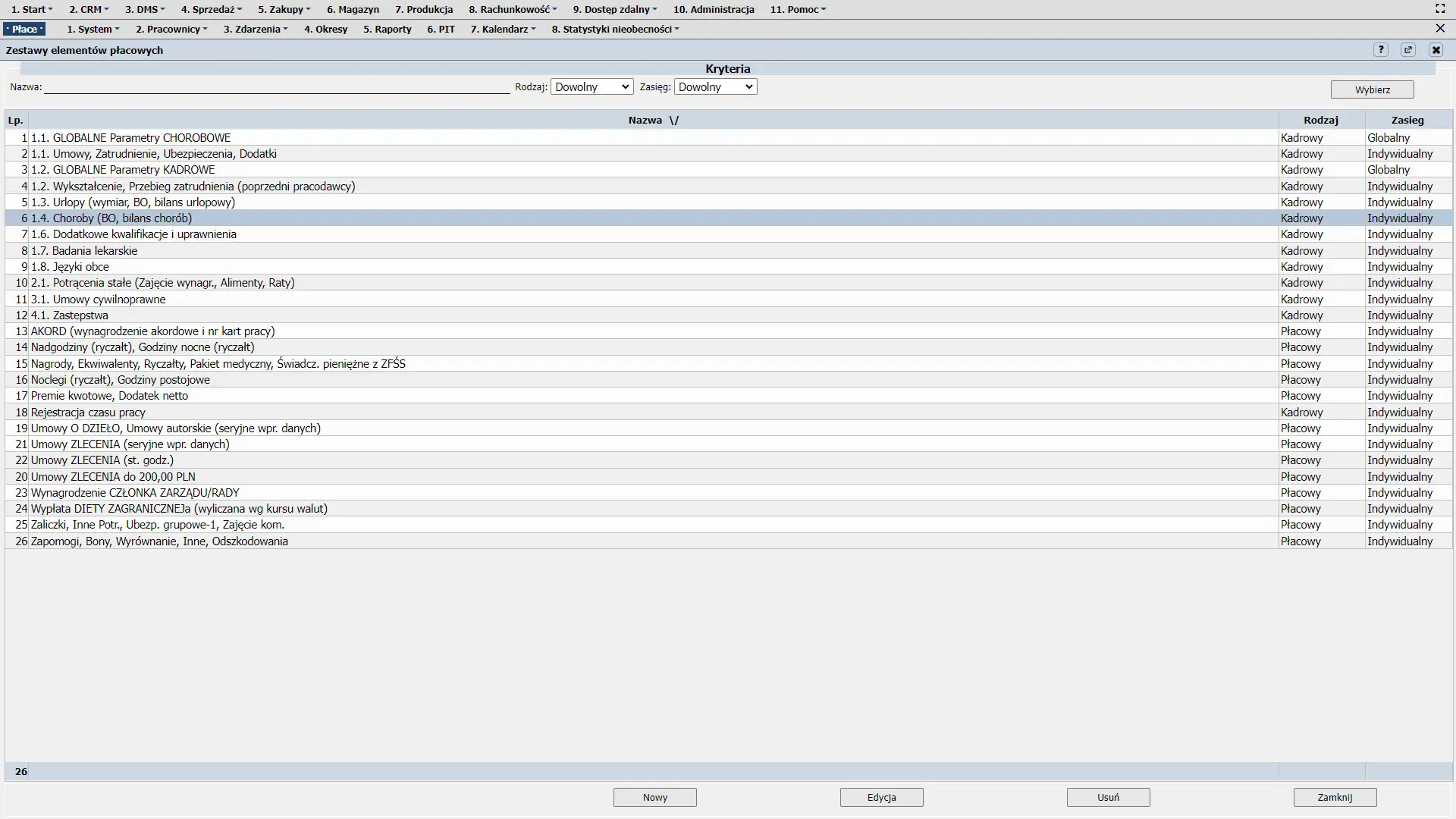Viewport: 1456px width, 819px height.
Task: Click the Zamknij button
Action: [1335, 798]
